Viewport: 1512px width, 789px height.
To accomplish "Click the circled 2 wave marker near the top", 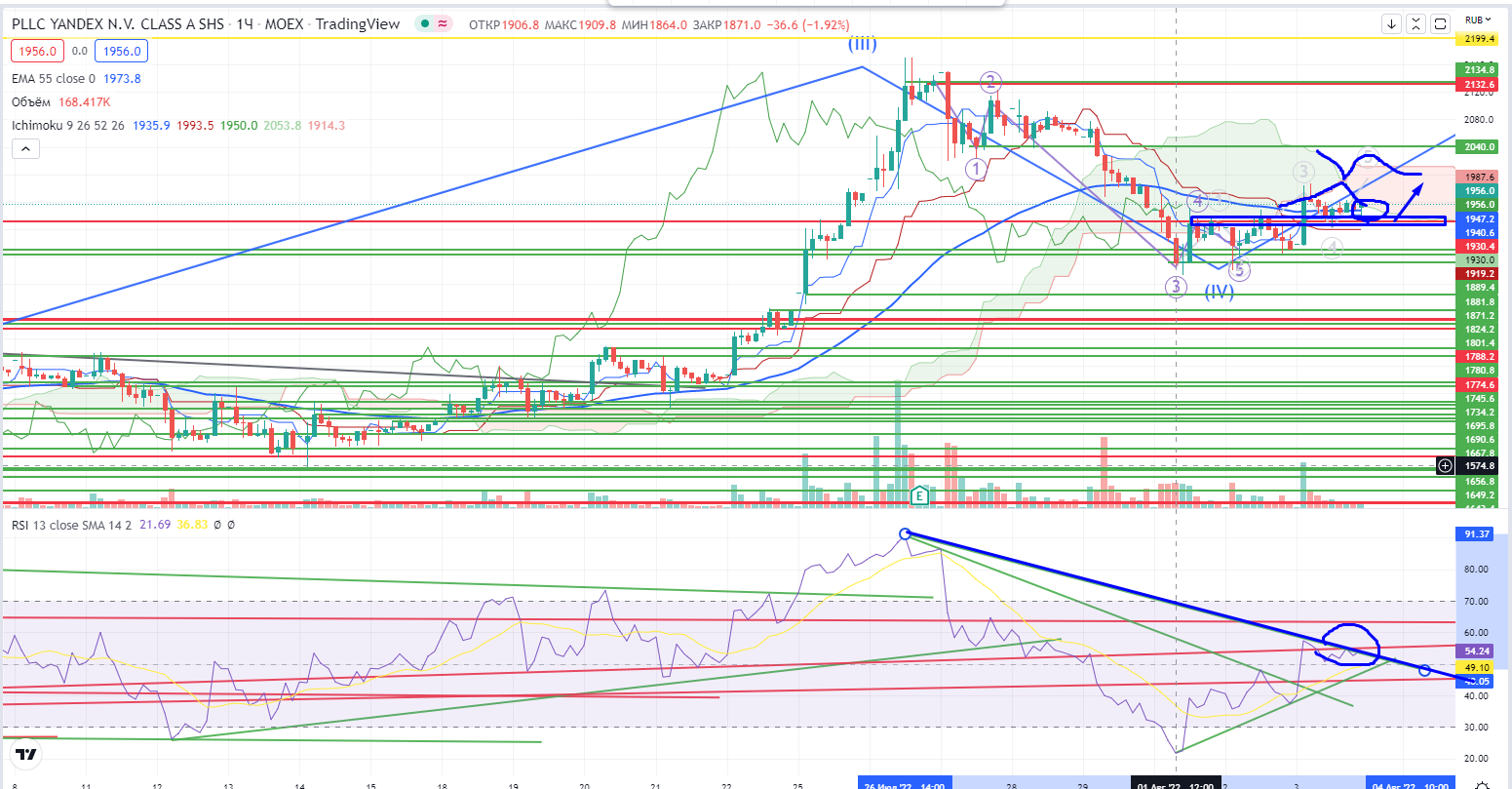I will click(x=990, y=82).
